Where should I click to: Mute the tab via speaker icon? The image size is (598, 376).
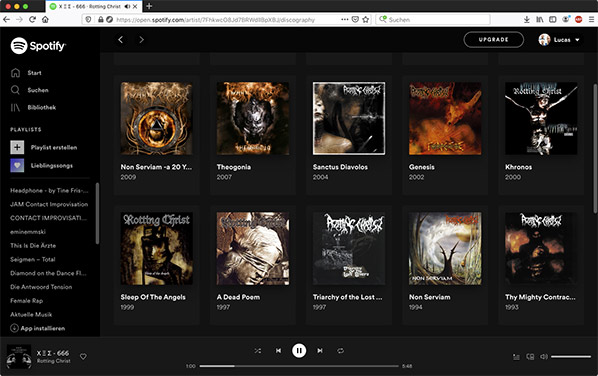tap(127, 6)
